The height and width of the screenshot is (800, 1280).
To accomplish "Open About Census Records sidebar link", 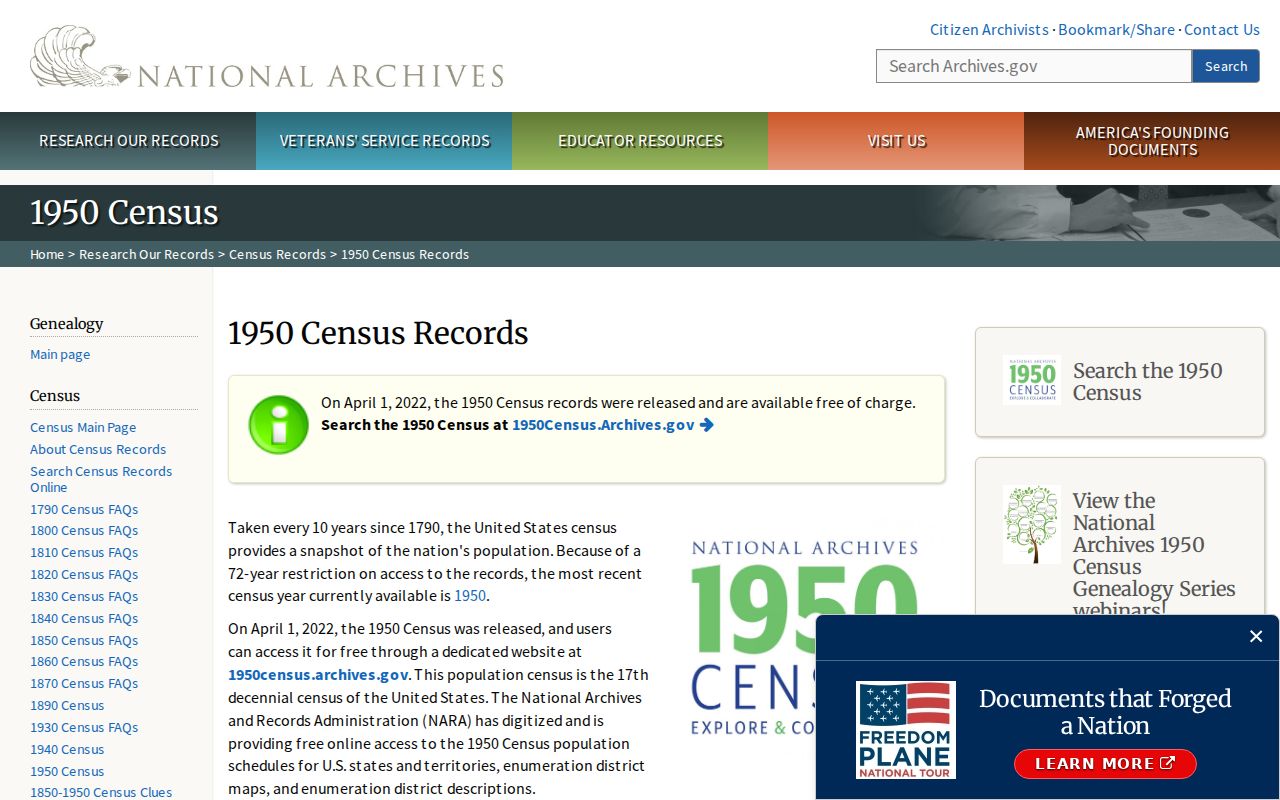I will 98,449.
